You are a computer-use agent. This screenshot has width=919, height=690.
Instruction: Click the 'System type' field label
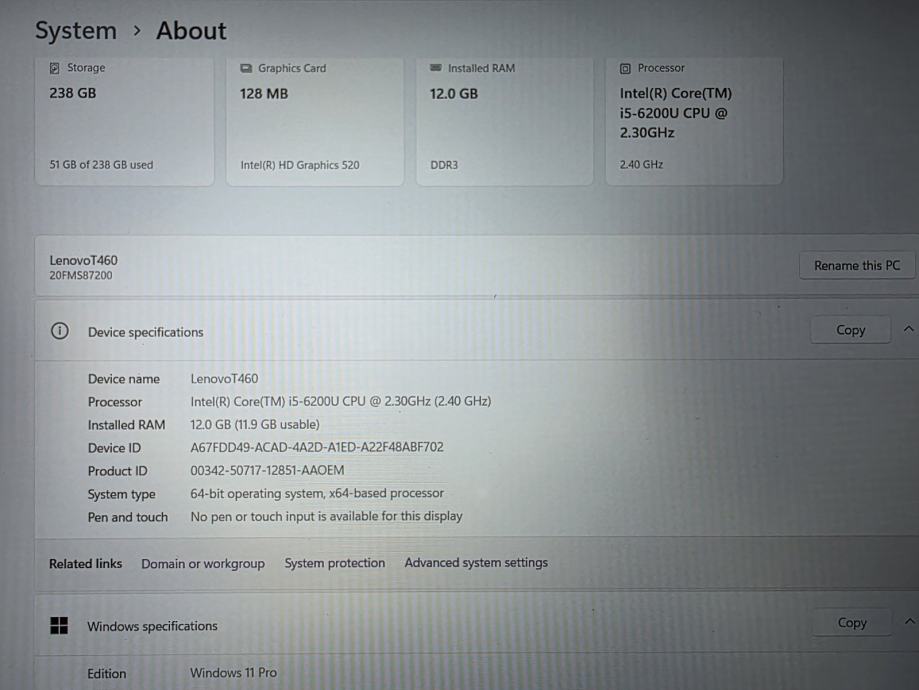coord(121,494)
